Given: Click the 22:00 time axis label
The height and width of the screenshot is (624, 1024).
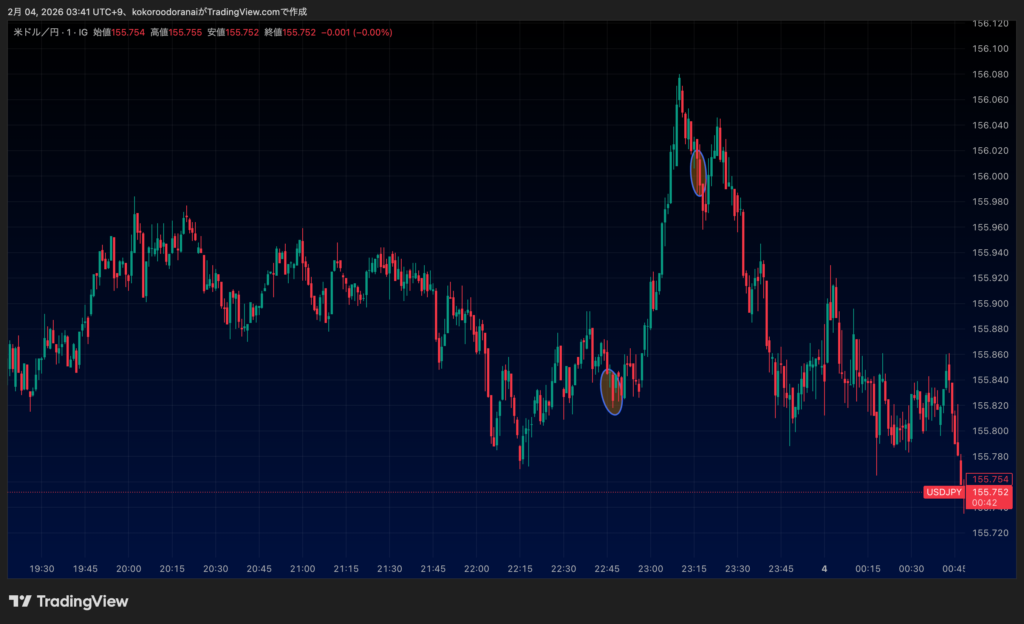Looking at the screenshot, I should click(477, 568).
